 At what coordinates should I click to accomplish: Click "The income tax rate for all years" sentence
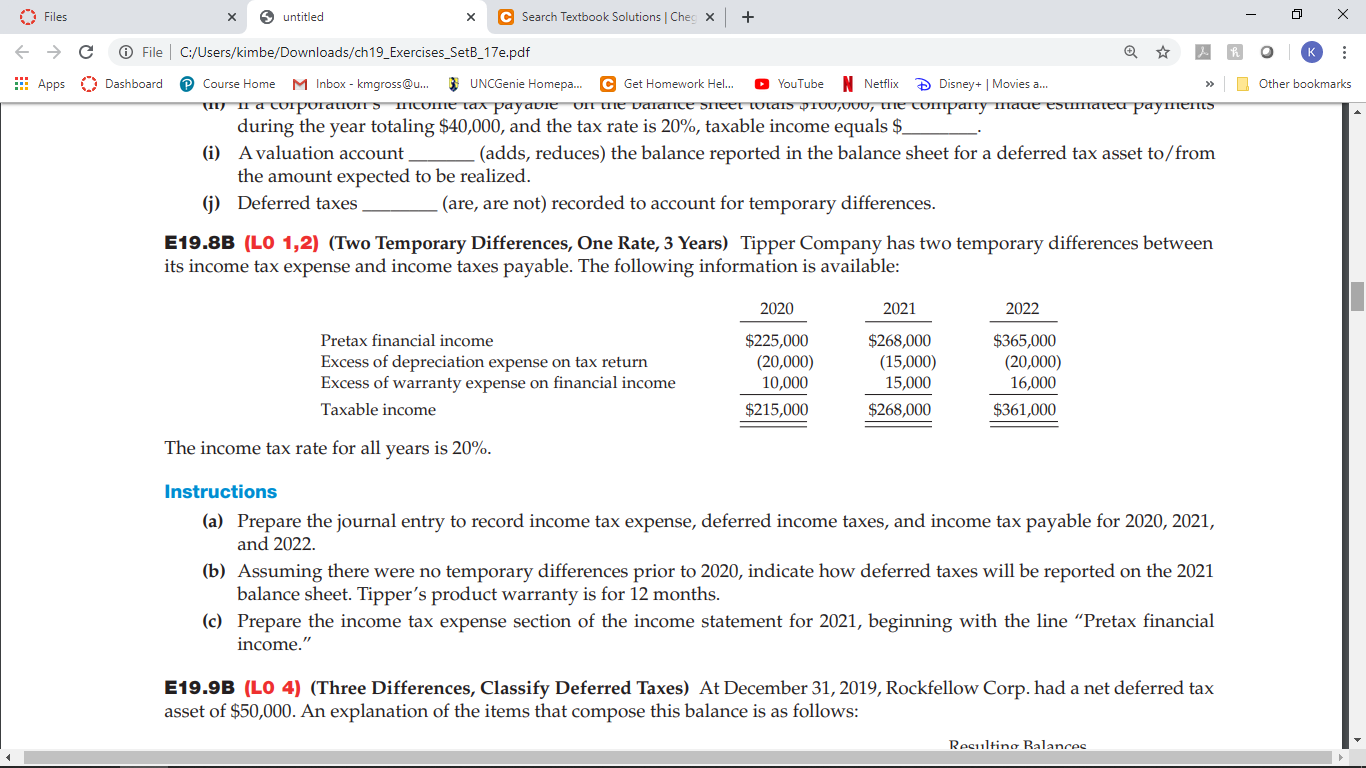click(x=327, y=448)
